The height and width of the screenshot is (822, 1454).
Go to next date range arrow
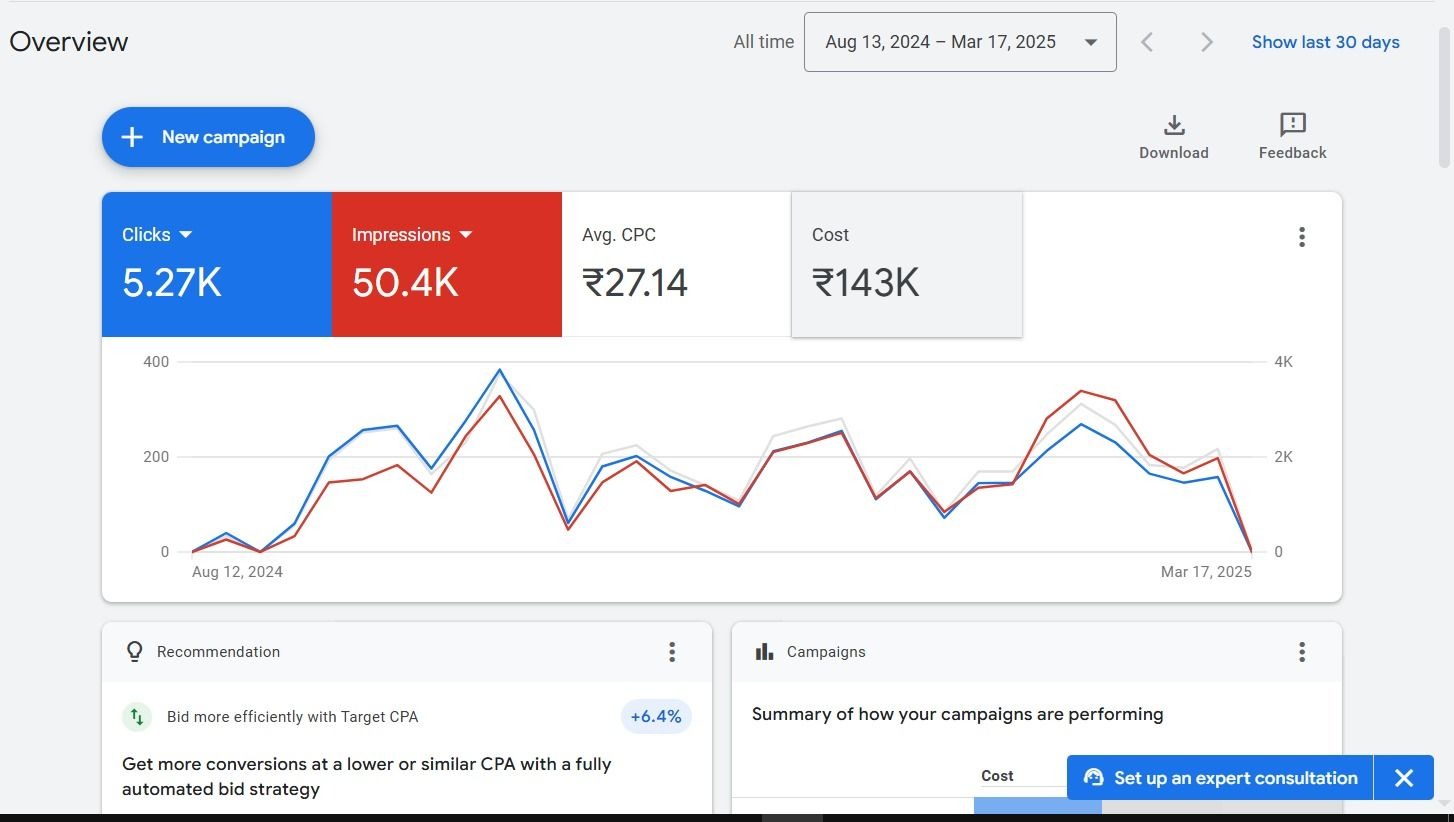tap(1207, 42)
